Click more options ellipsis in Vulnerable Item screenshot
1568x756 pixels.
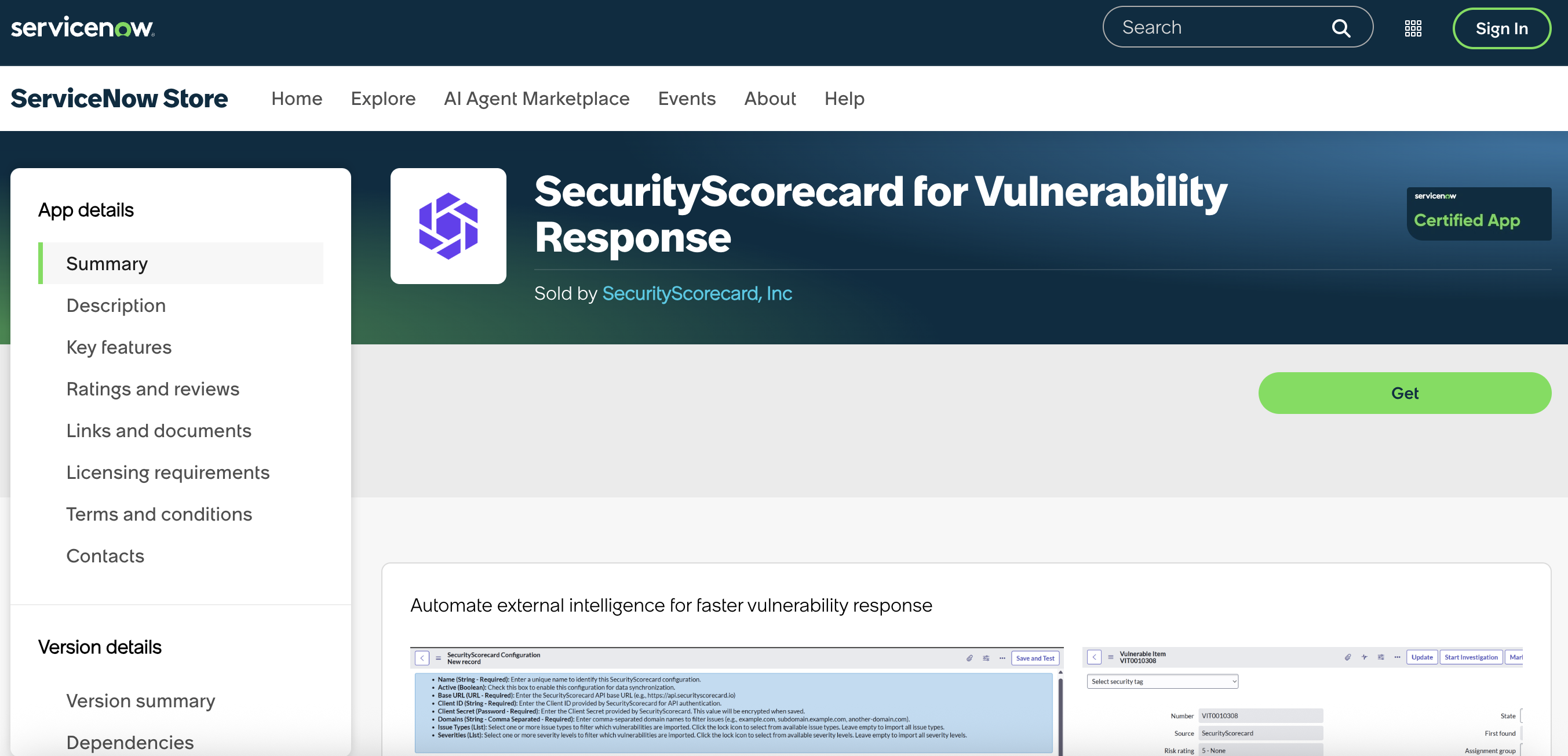(x=1397, y=657)
